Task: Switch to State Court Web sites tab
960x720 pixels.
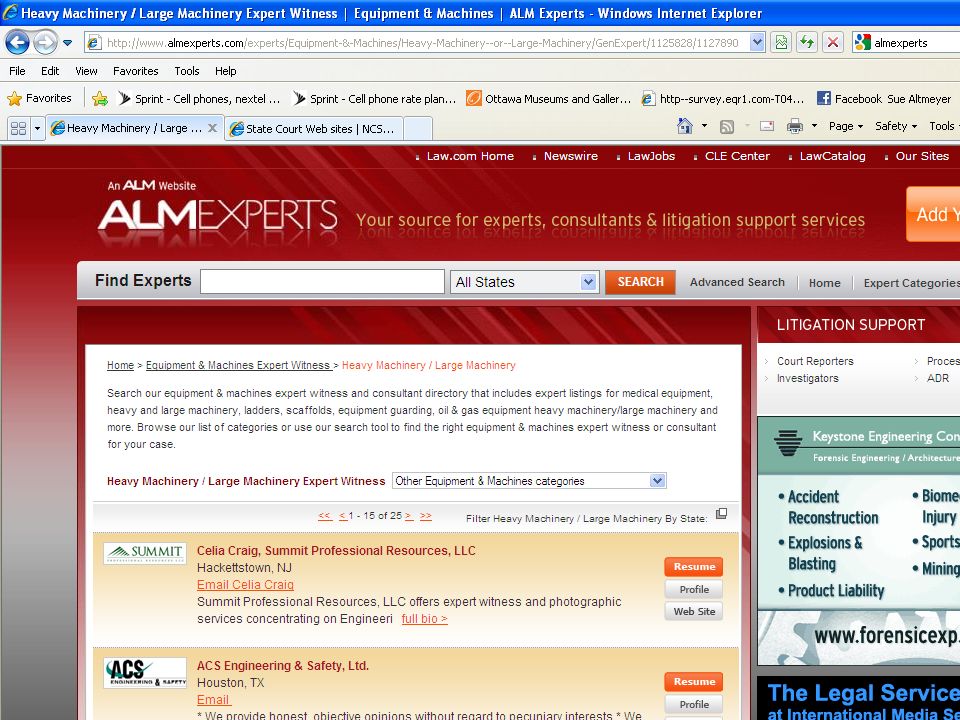Action: pos(313,129)
